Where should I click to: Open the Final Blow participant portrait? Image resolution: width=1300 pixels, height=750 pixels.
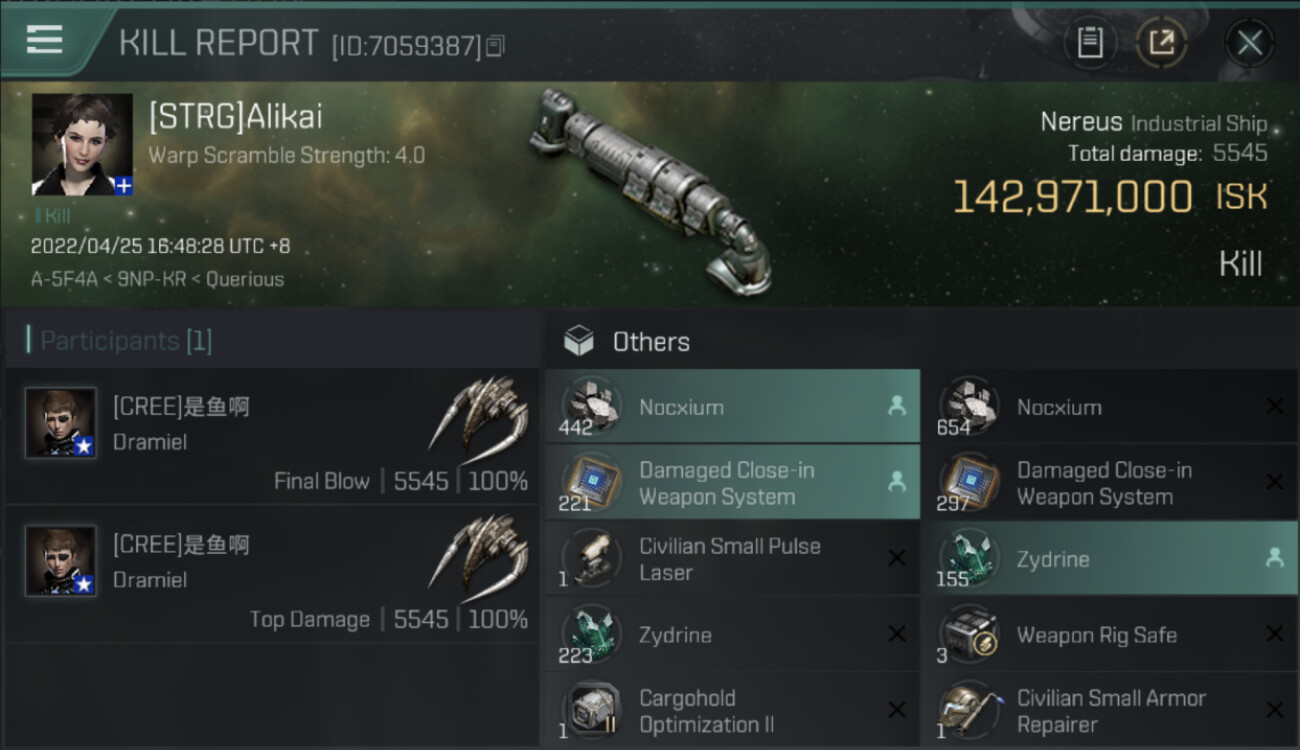tap(61, 423)
